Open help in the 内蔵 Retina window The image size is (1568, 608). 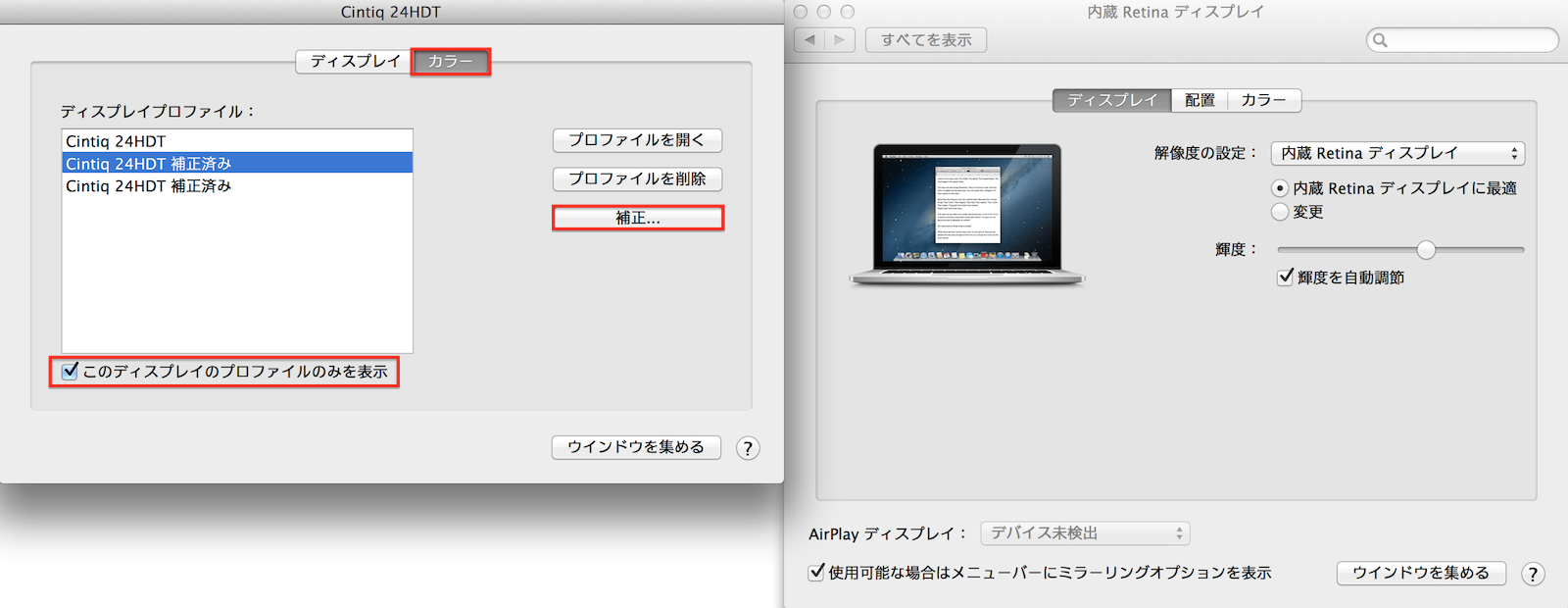(1533, 574)
